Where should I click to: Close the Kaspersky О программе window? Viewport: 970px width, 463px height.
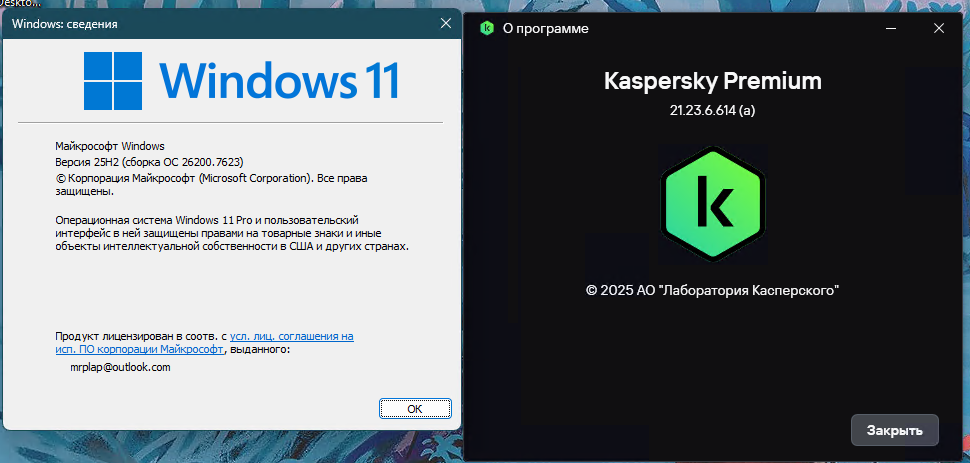(939, 28)
